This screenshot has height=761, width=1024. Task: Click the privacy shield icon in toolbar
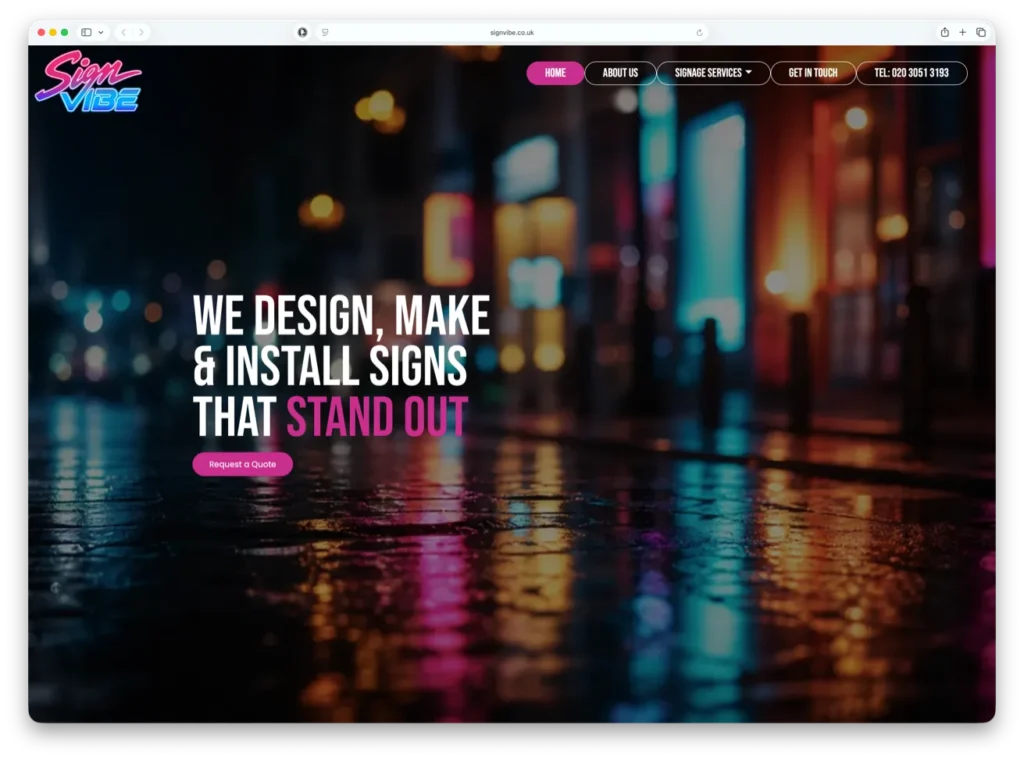(x=302, y=32)
